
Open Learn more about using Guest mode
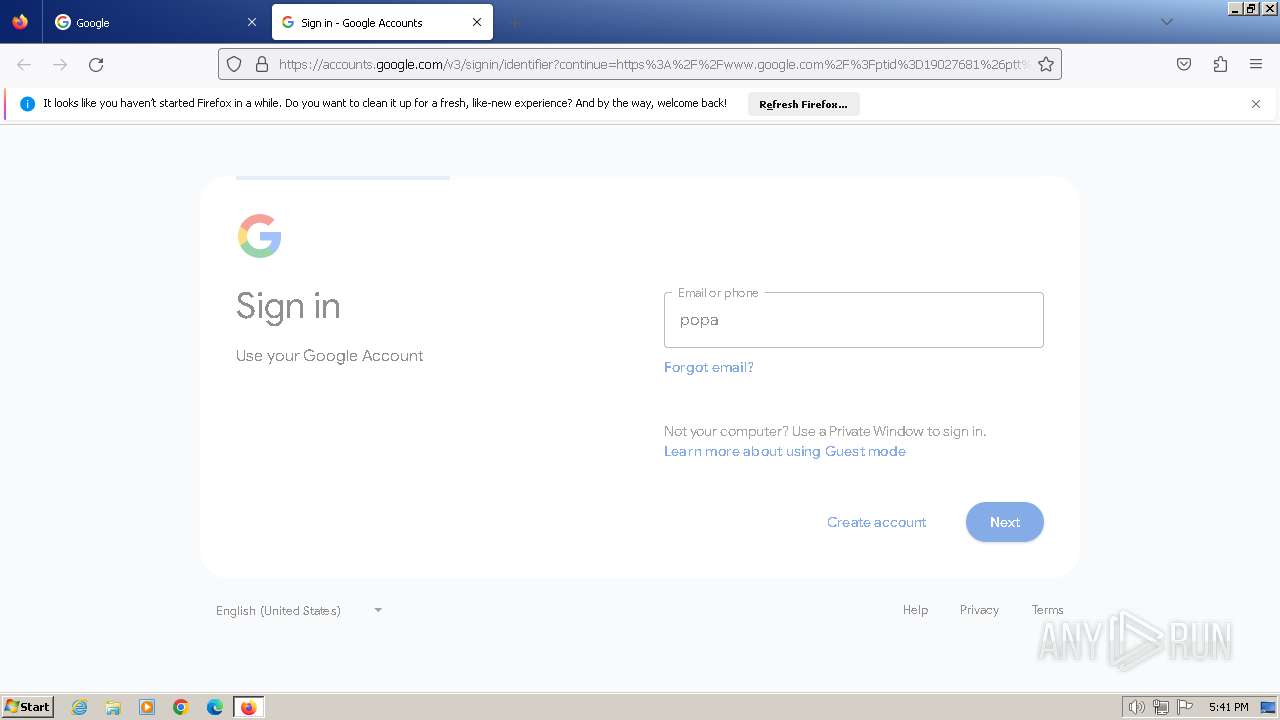click(x=785, y=451)
